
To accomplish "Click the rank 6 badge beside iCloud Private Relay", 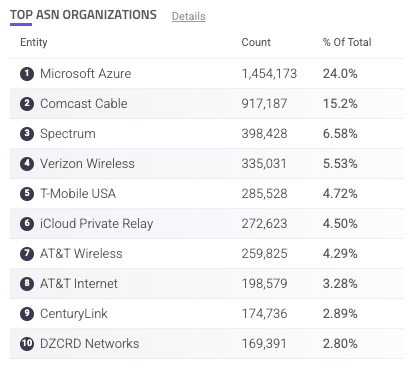I will click(x=27, y=224).
